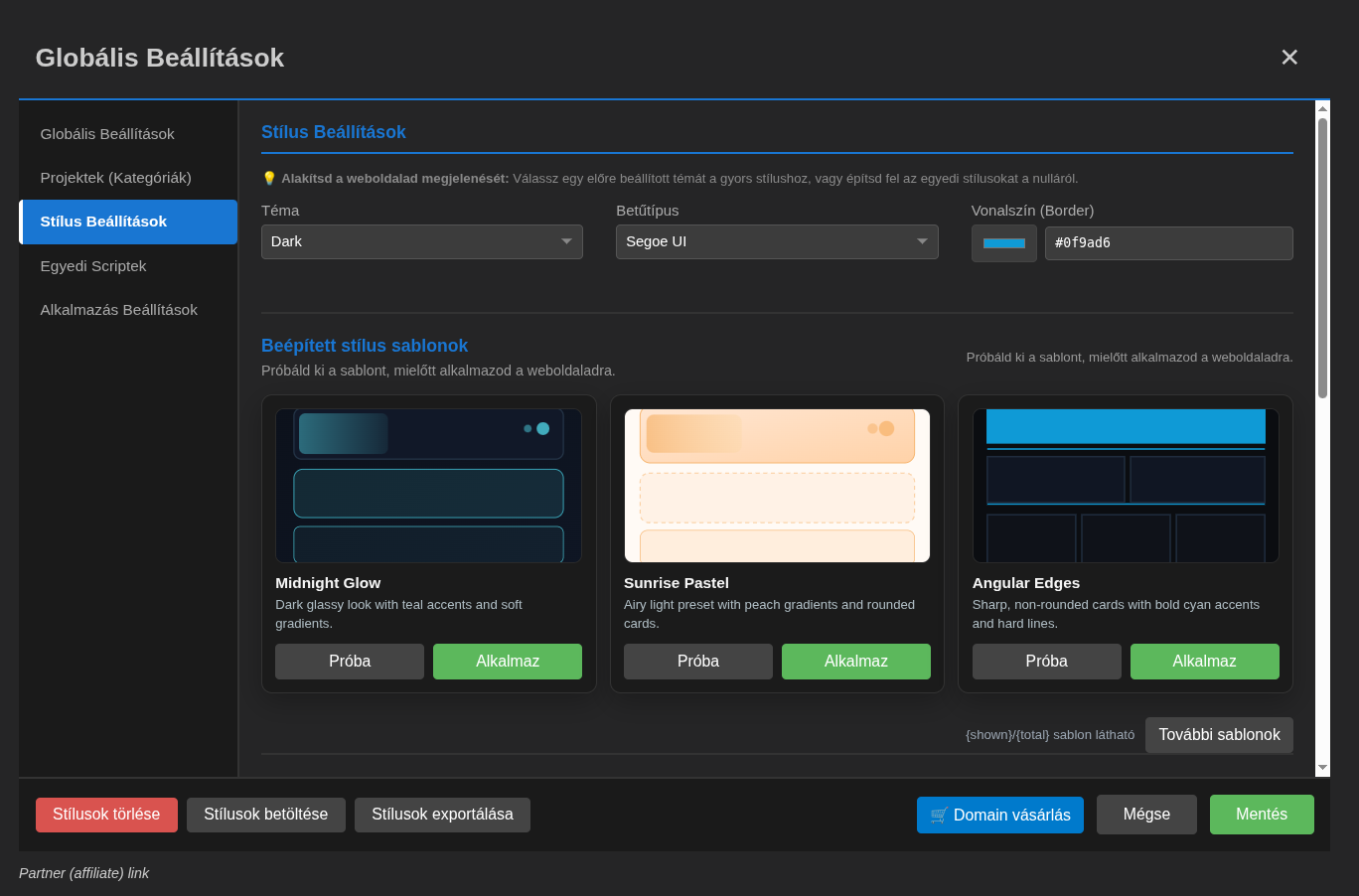Delete styles using Stílusok törlése

pos(106,815)
